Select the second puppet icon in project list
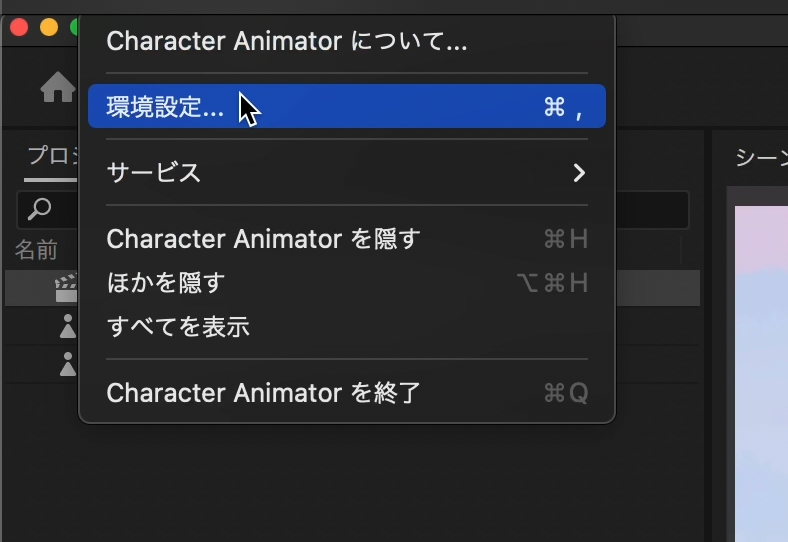This screenshot has width=788, height=542. 67,364
